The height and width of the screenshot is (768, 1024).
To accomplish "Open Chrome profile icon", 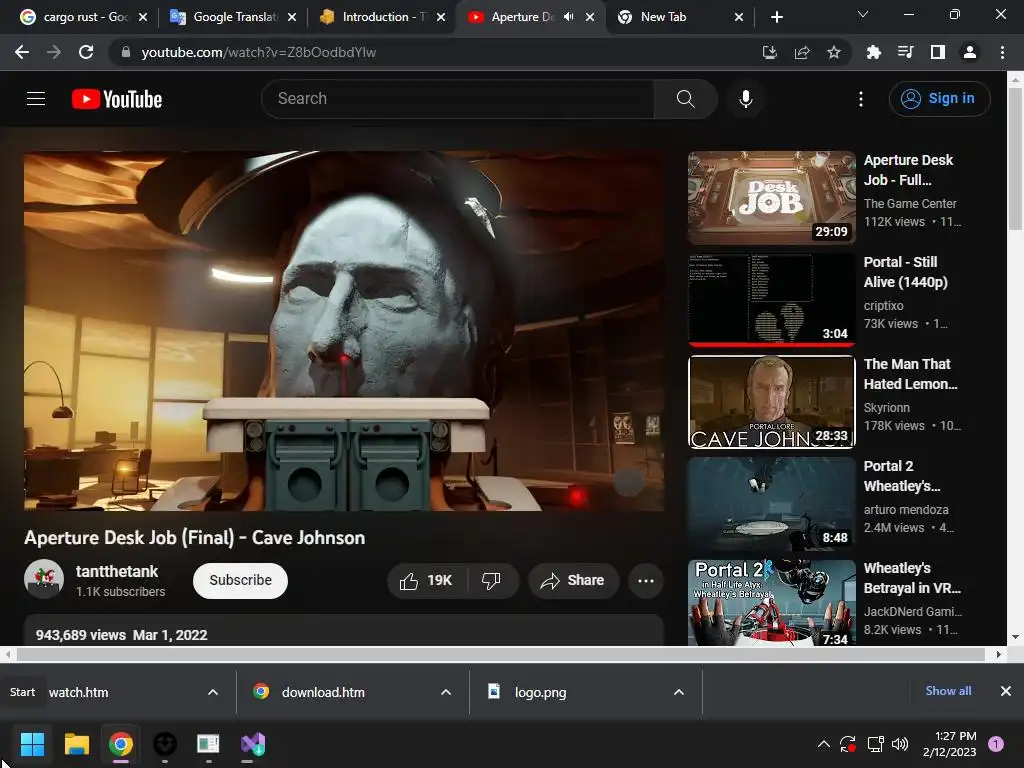I will point(970,52).
